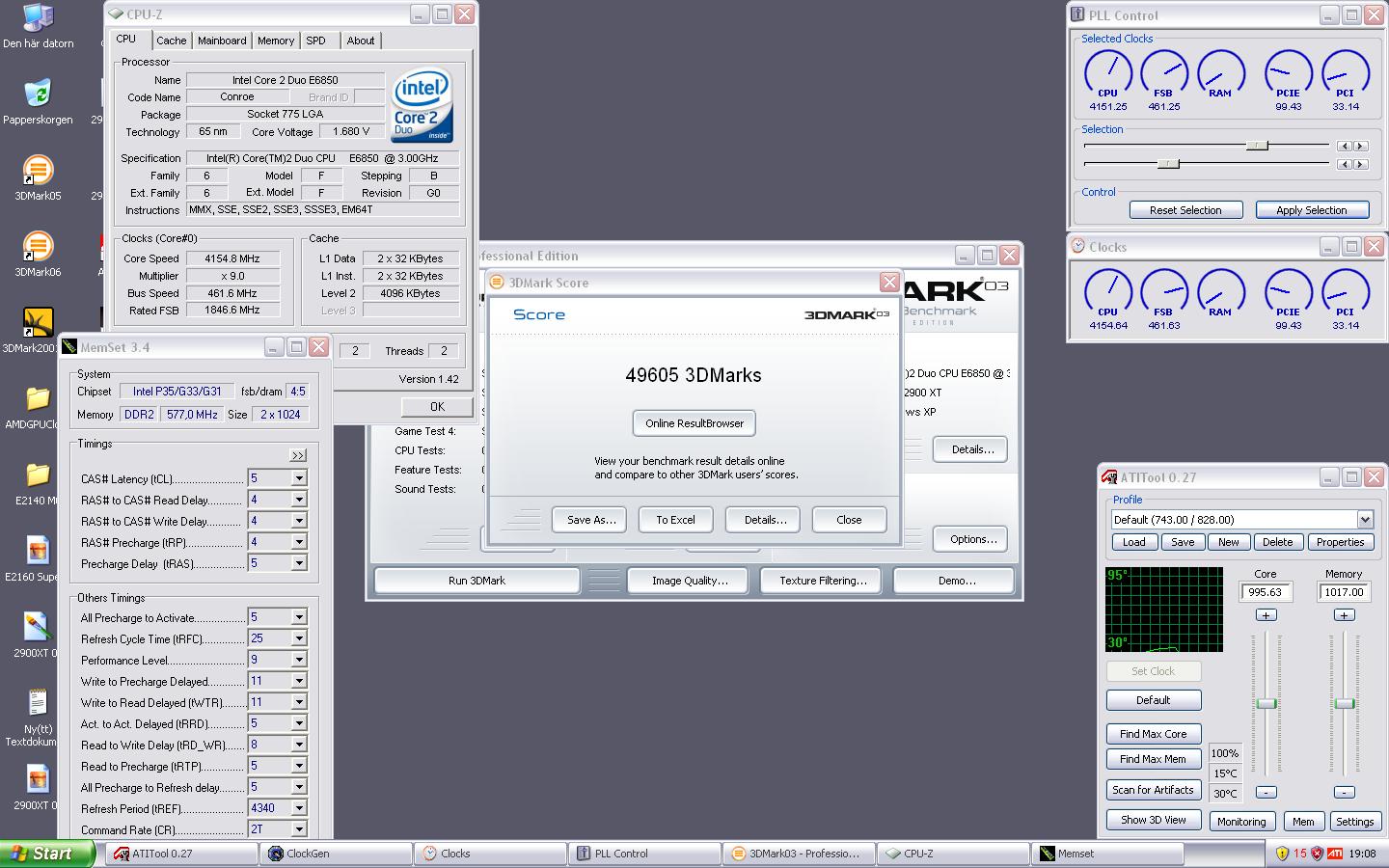Open Command Rate (CR) dropdown
Screen dimensions: 1389x868
(299, 829)
